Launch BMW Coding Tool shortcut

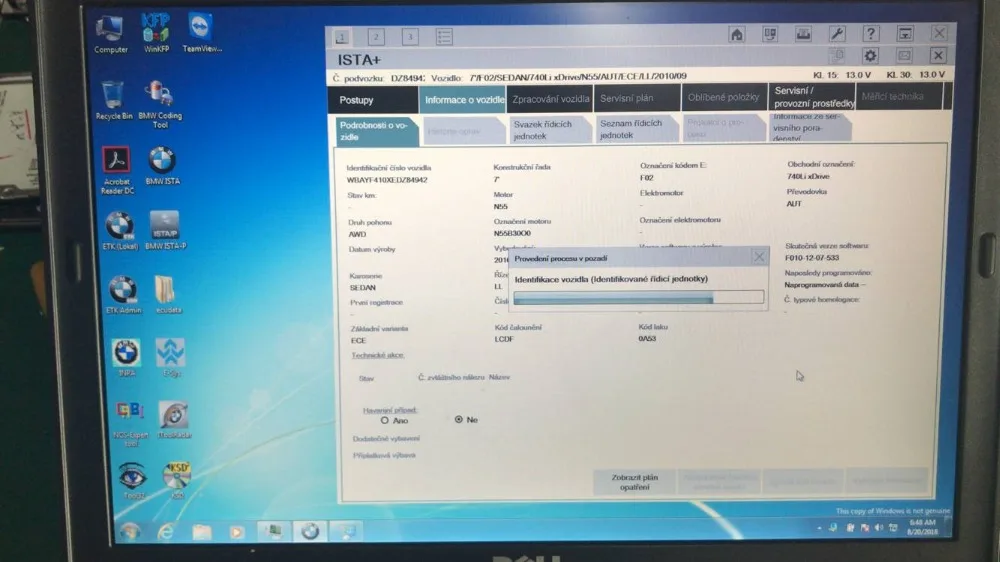tap(160, 105)
